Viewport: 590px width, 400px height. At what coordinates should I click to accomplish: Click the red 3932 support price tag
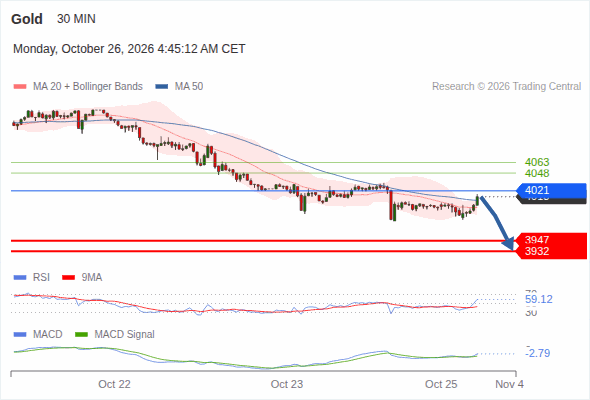(551, 252)
